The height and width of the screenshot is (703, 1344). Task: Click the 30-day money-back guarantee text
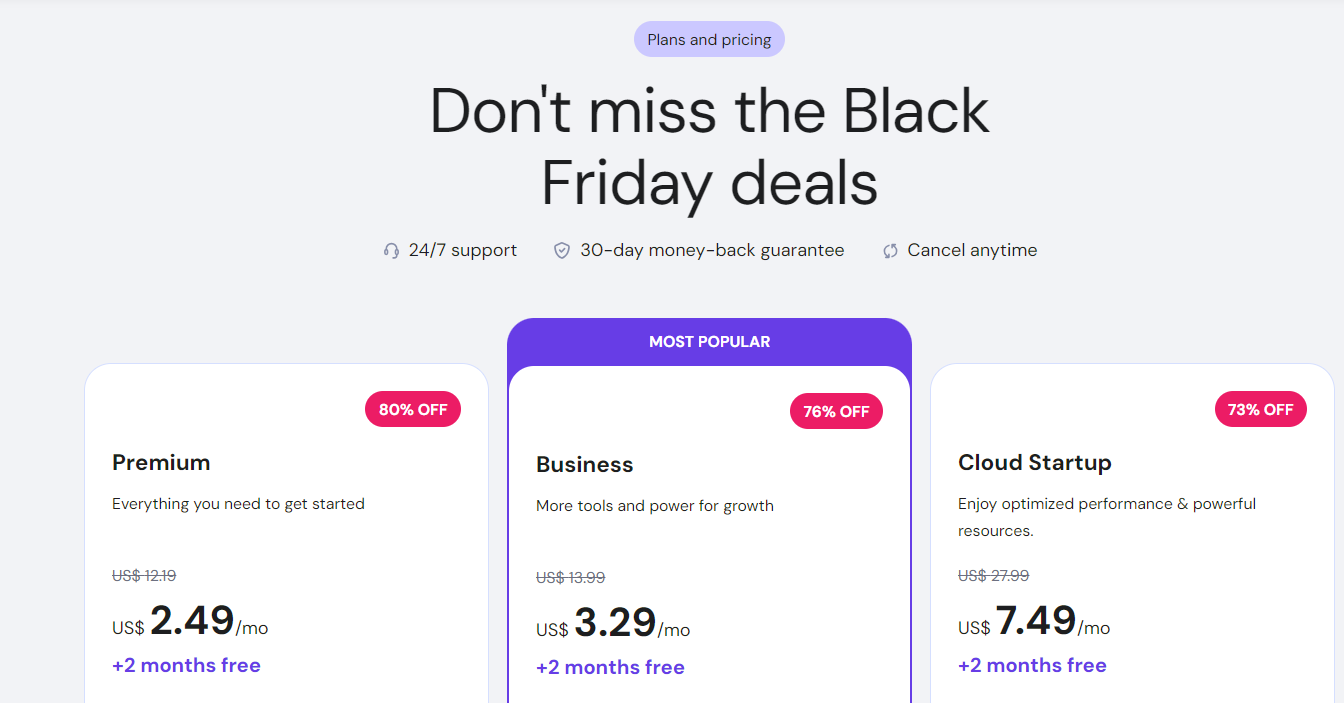click(x=712, y=251)
